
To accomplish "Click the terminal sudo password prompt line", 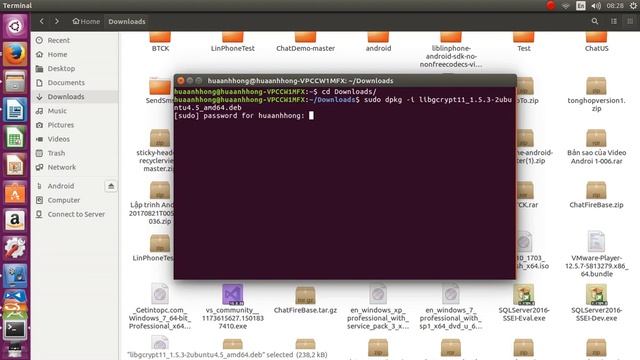I will pyautogui.click(x=244, y=116).
